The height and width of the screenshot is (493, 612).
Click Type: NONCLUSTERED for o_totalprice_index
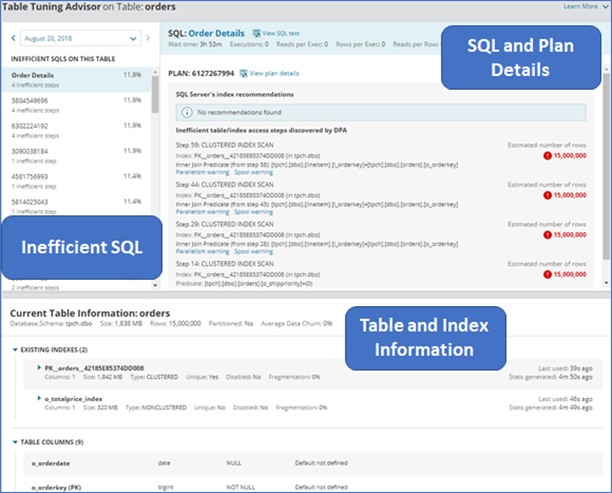point(156,408)
